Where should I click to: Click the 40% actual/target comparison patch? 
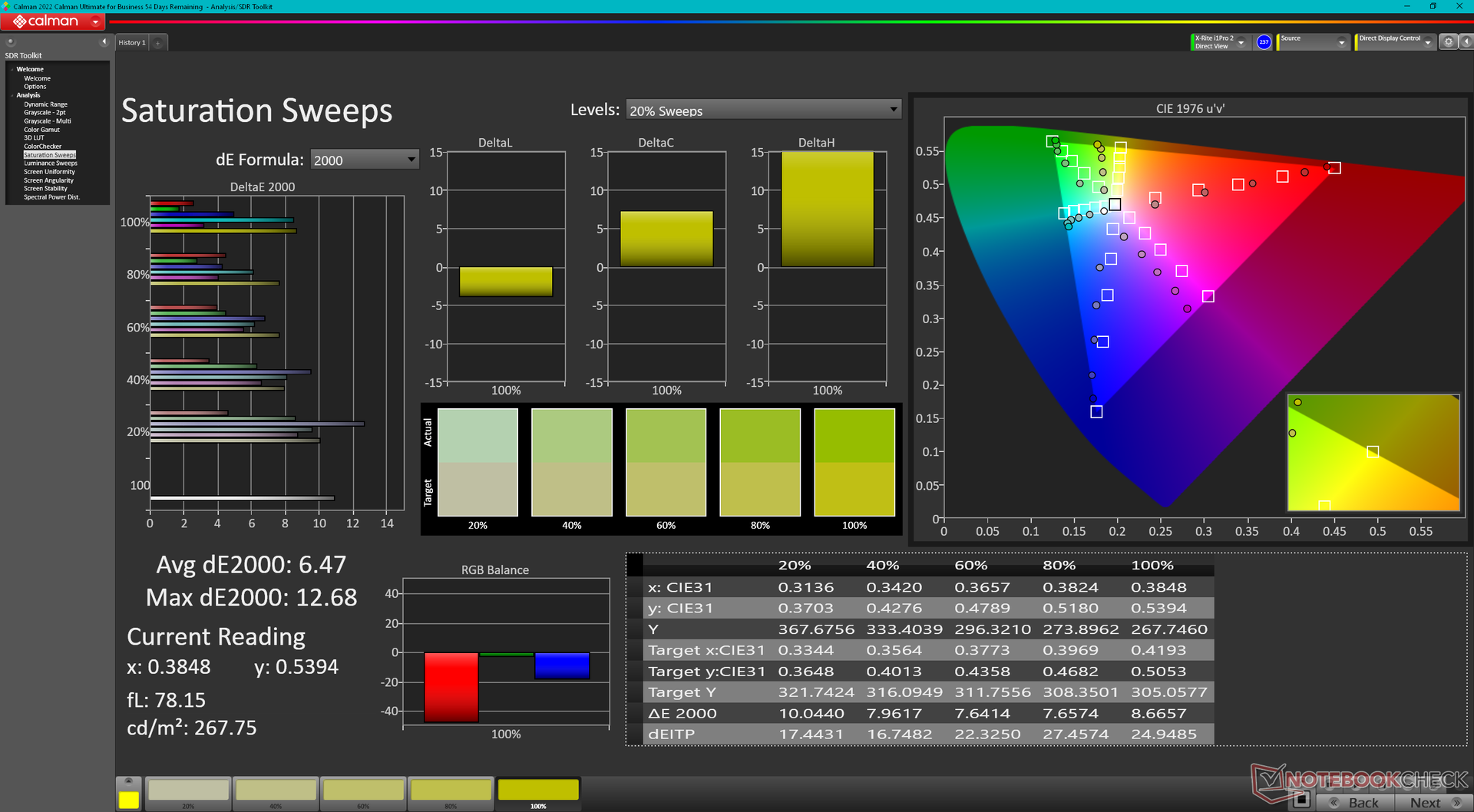[x=572, y=462]
